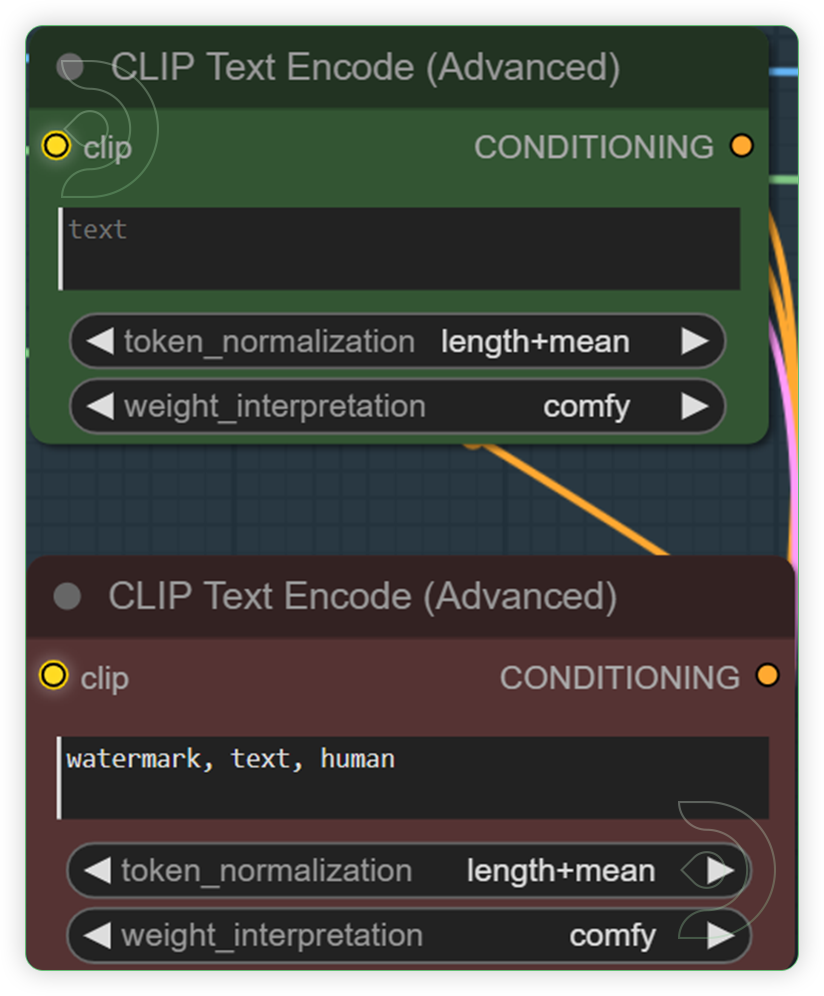Toggle collapse dot on green encode node
This screenshot has height=996, width=824.
tap(69, 67)
